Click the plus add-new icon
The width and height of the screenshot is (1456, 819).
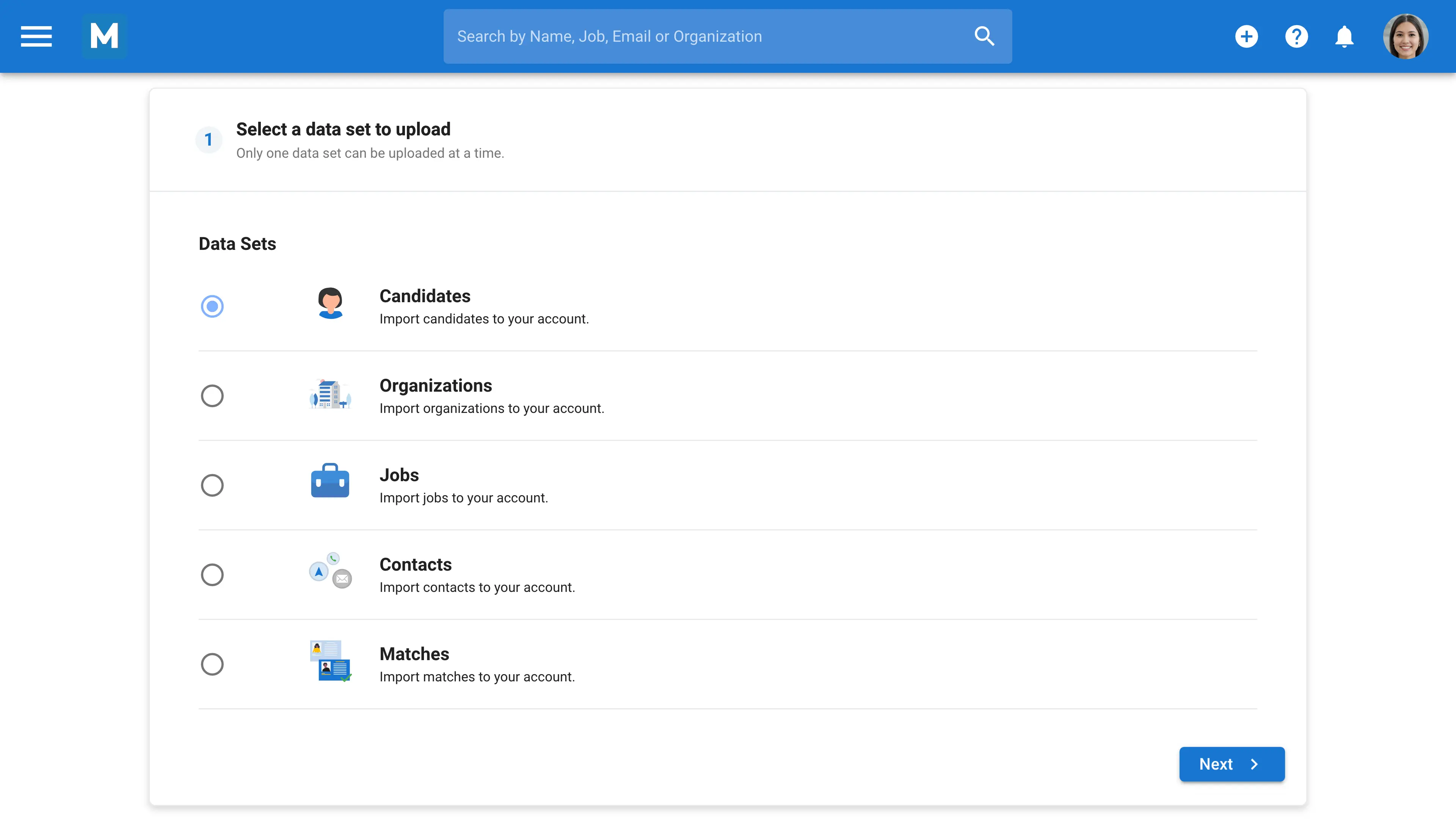point(1246,36)
